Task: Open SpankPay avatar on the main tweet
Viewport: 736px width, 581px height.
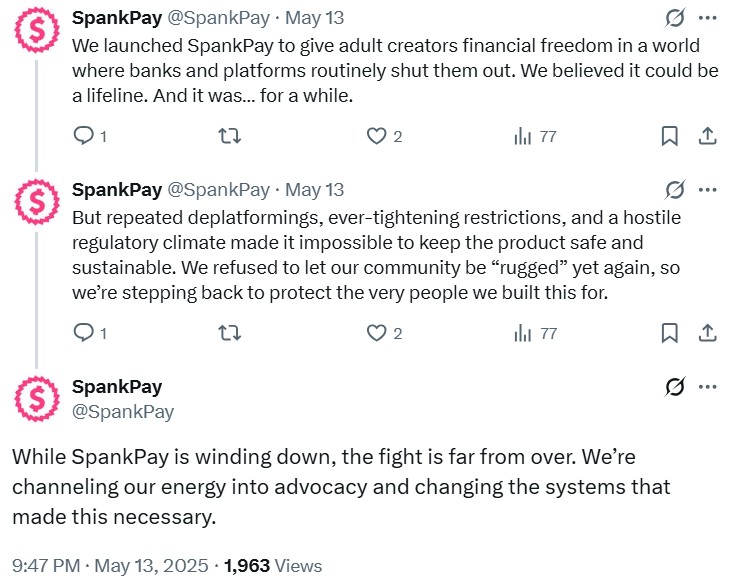Action: (38, 398)
